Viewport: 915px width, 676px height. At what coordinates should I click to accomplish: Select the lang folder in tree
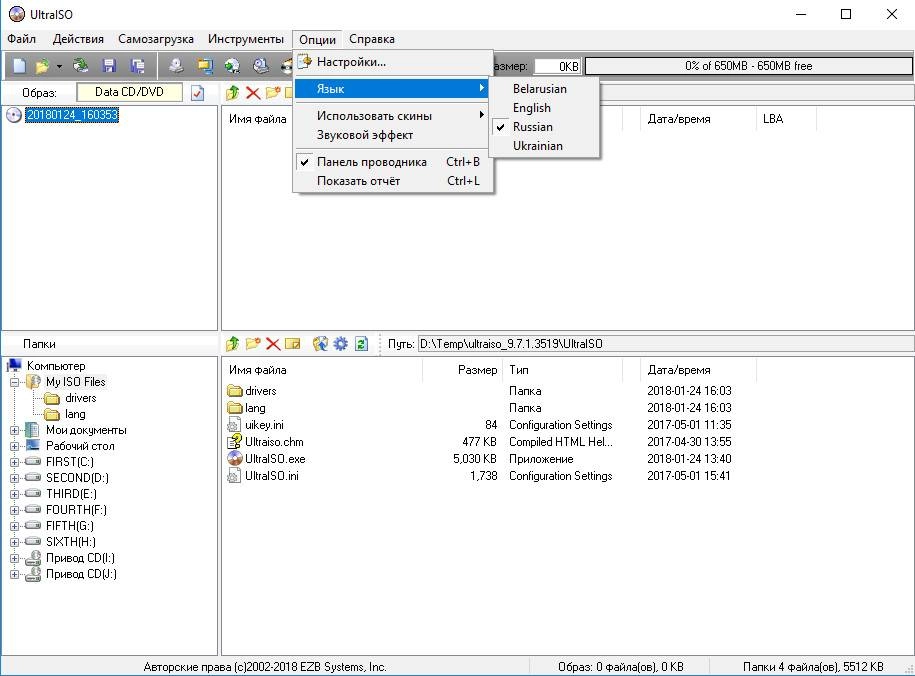[x=75, y=414]
